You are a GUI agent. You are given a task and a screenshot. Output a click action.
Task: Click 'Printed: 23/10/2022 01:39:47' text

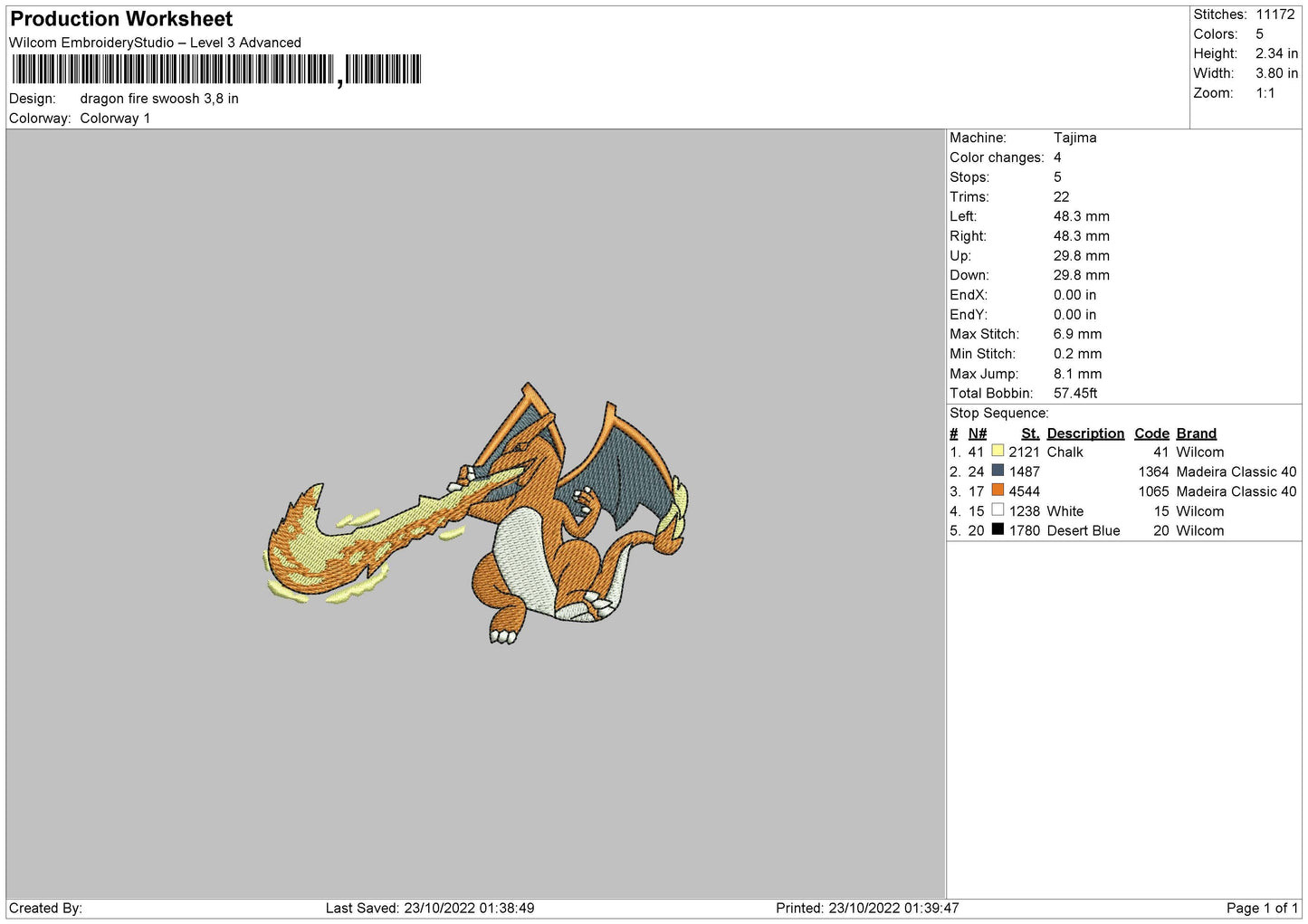click(x=867, y=909)
